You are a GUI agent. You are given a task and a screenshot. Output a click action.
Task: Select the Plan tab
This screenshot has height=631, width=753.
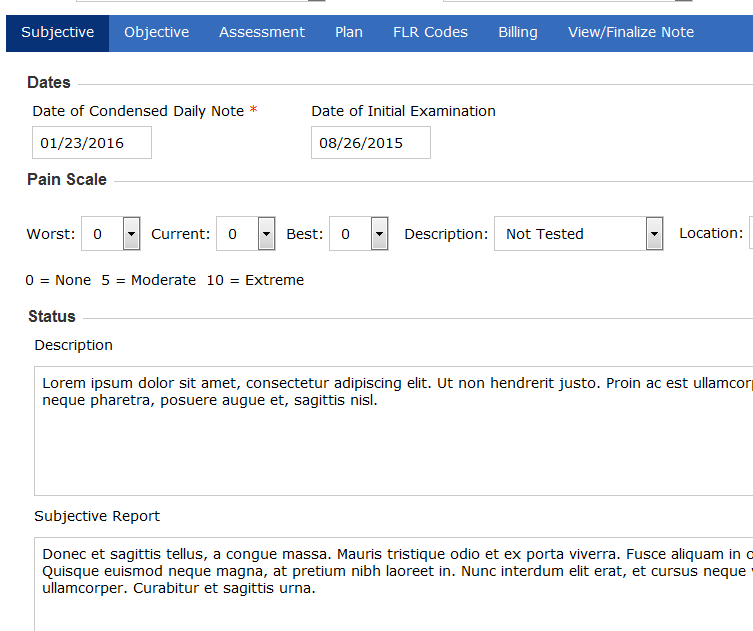tap(349, 32)
